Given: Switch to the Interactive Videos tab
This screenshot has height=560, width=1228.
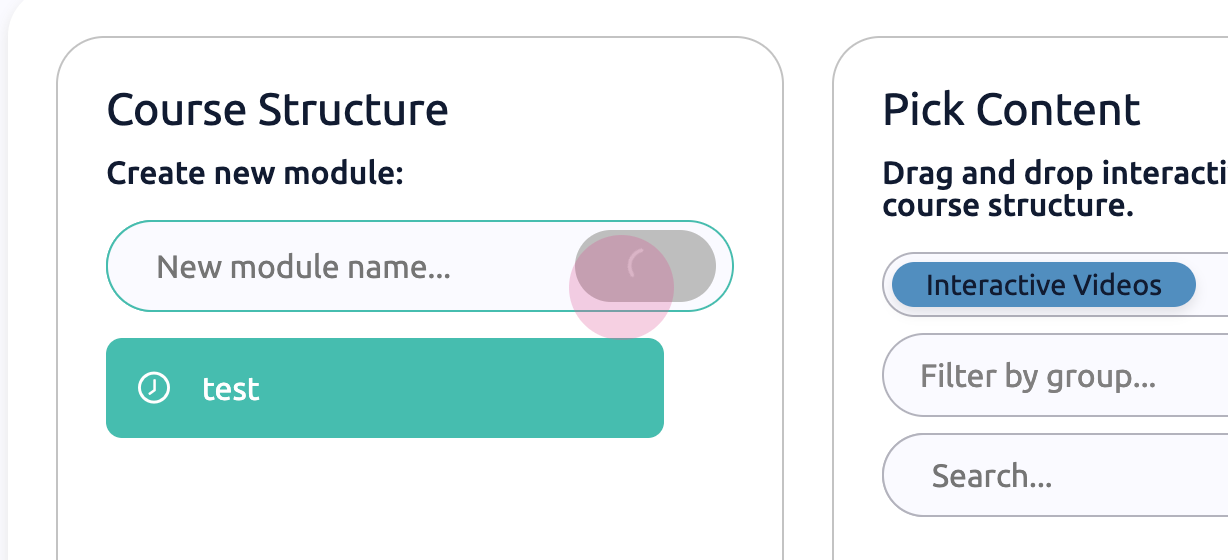Looking at the screenshot, I should 1043,285.
